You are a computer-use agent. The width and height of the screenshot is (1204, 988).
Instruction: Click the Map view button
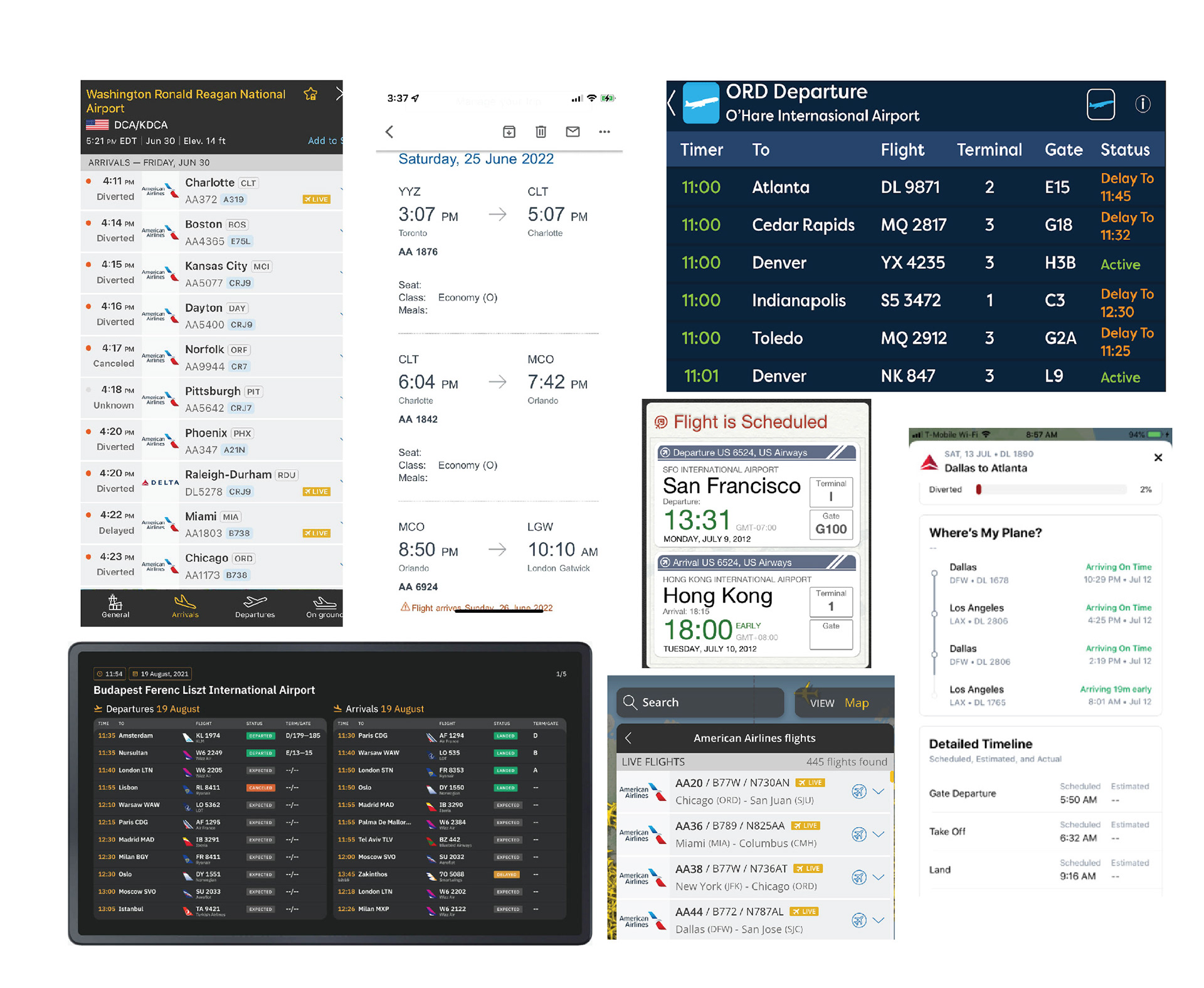pos(856,703)
